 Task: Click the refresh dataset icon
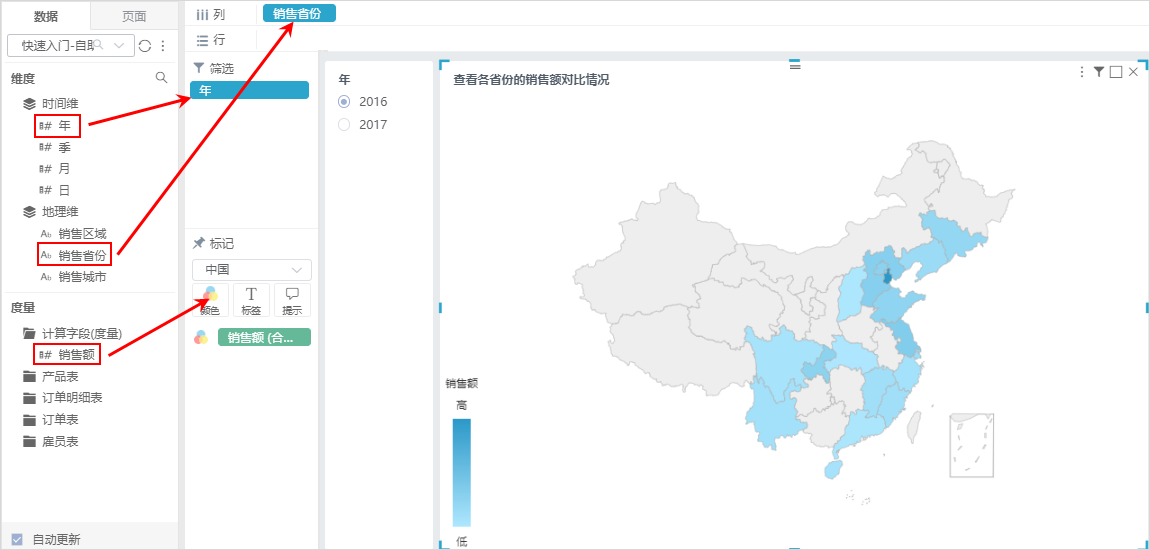coord(145,45)
